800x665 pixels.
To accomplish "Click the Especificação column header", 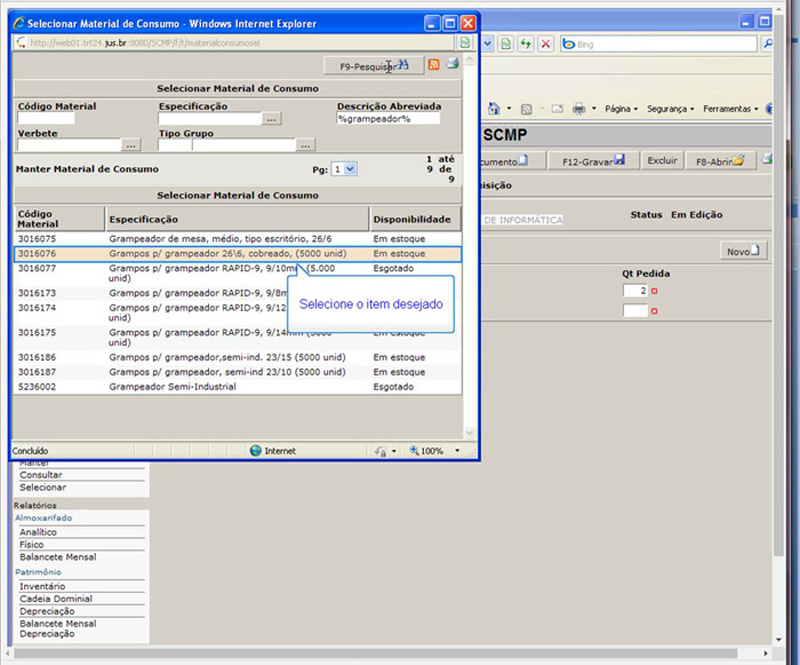I will 237,219.
